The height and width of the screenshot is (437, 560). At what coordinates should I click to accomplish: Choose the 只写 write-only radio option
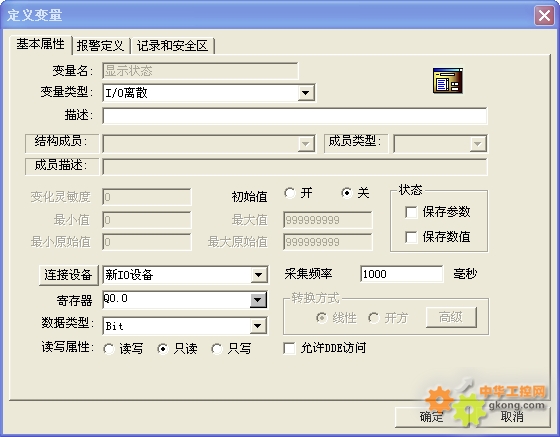click(217, 349)
